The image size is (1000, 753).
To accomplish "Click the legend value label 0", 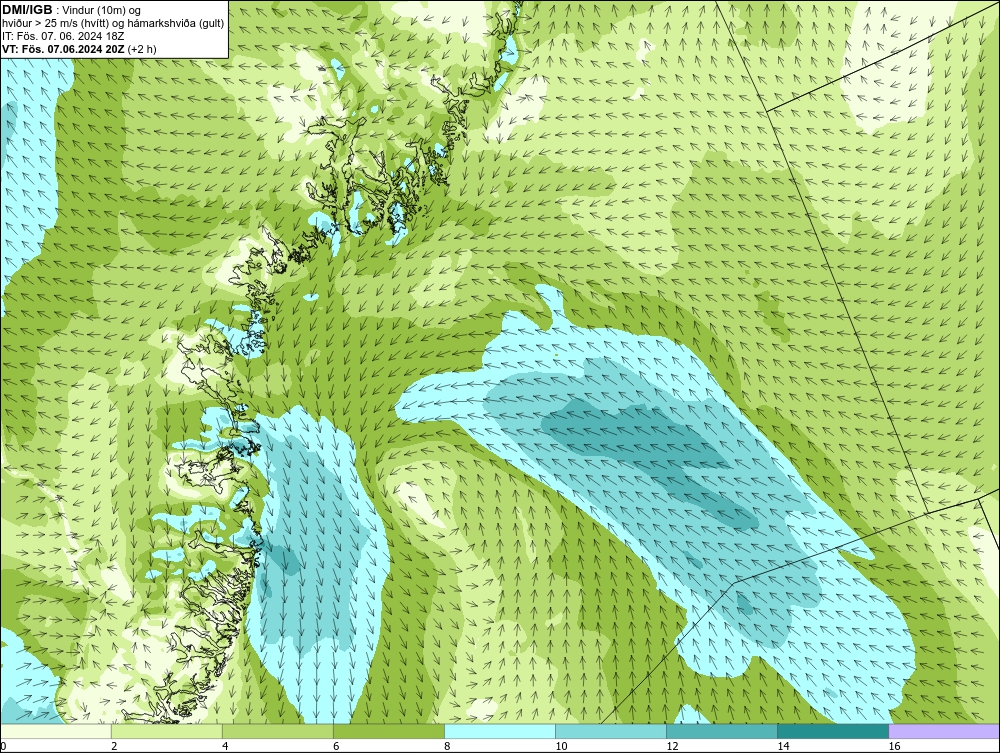I will tap(3, 746).
